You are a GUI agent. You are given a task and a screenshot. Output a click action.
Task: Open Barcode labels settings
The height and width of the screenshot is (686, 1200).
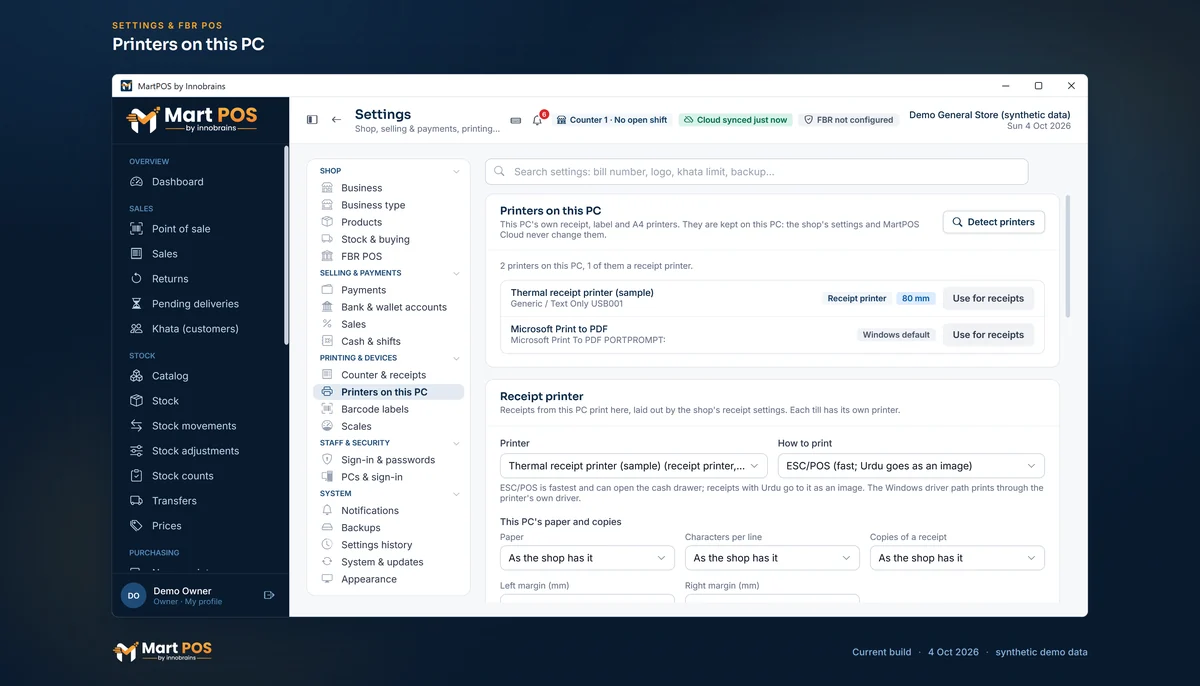pos(388,409)
